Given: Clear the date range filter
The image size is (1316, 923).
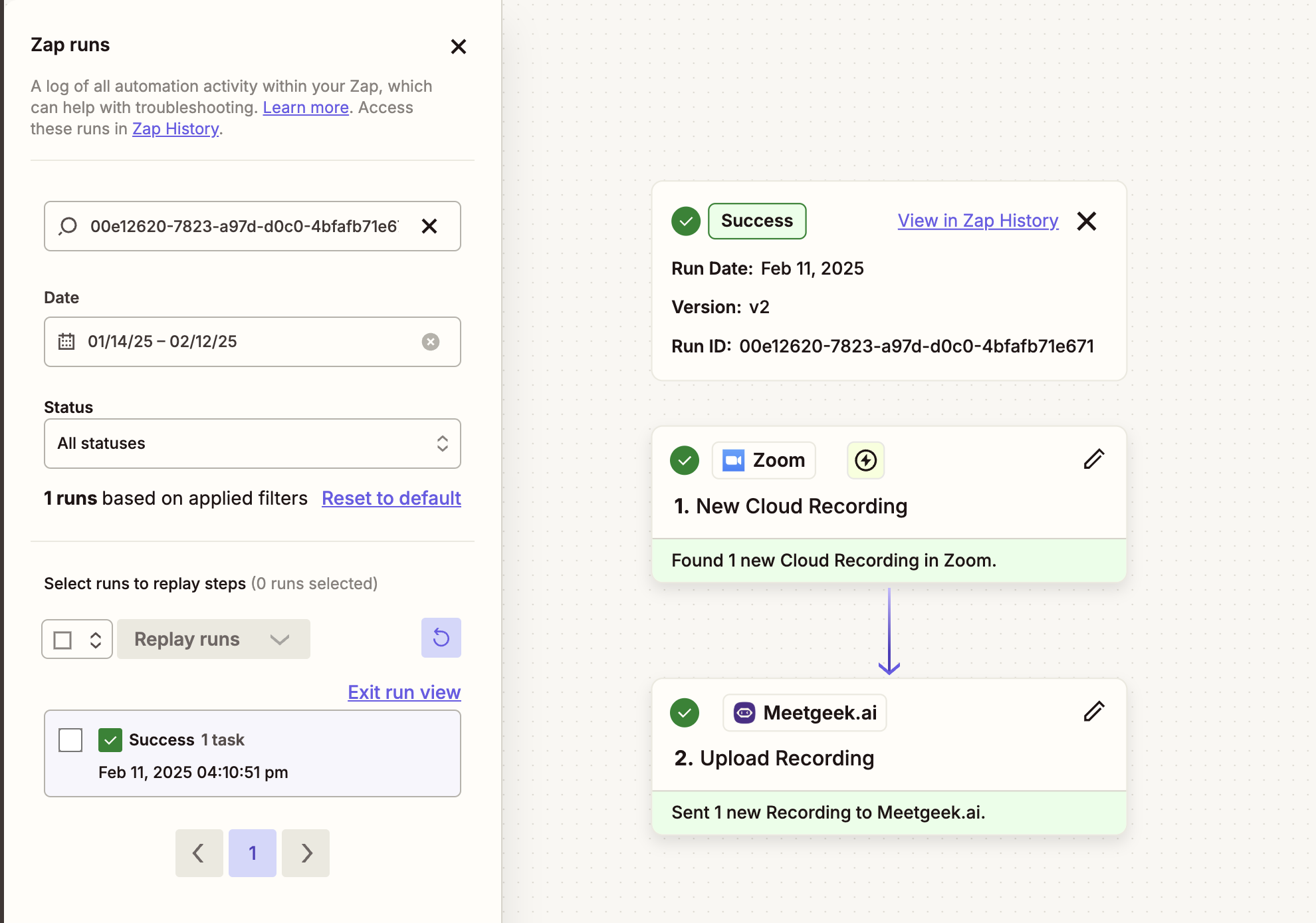Looking at the screenshot, I should tap(431, 342).
